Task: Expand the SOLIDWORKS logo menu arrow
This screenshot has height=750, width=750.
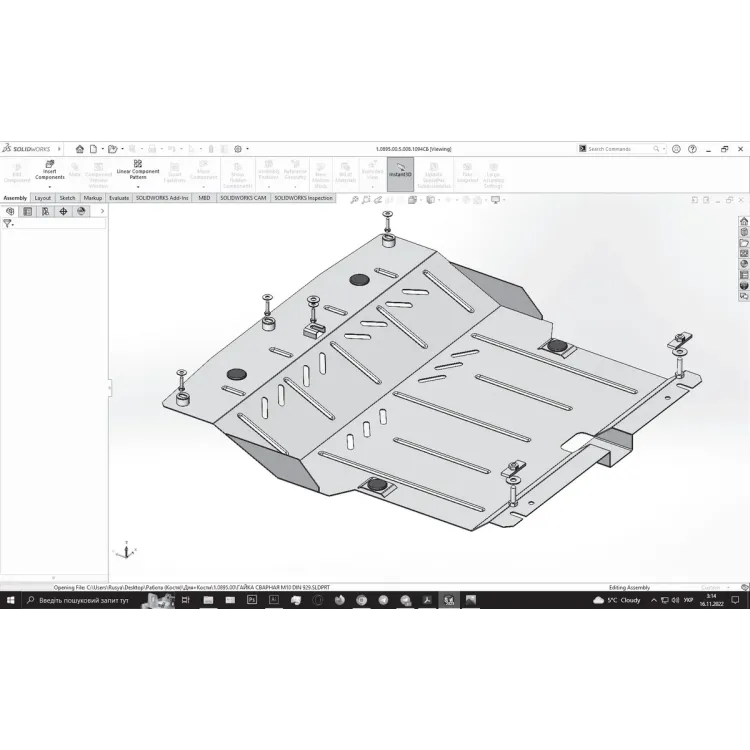Action: [59, 149]
